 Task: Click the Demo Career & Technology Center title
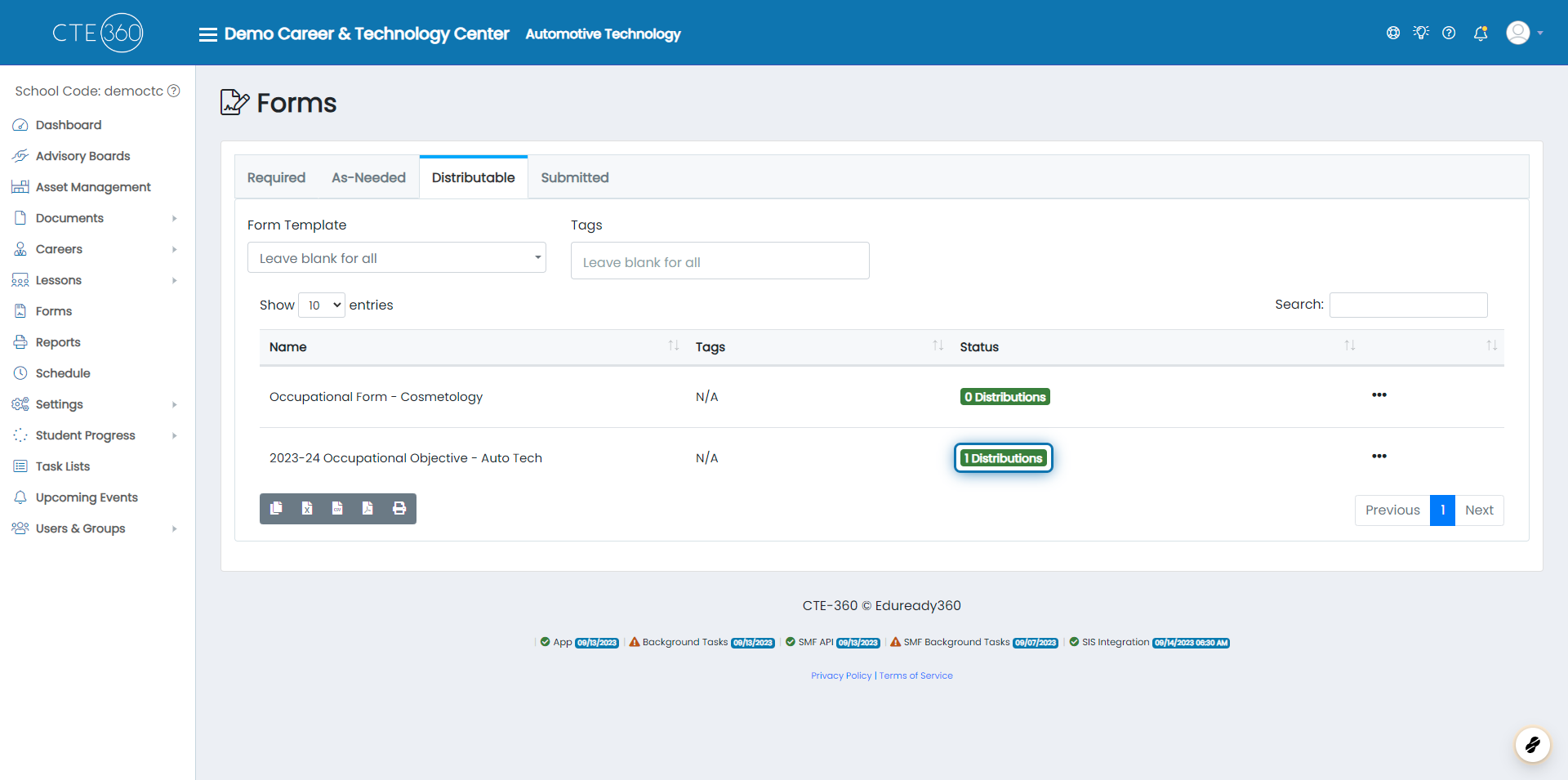point(367,34)
